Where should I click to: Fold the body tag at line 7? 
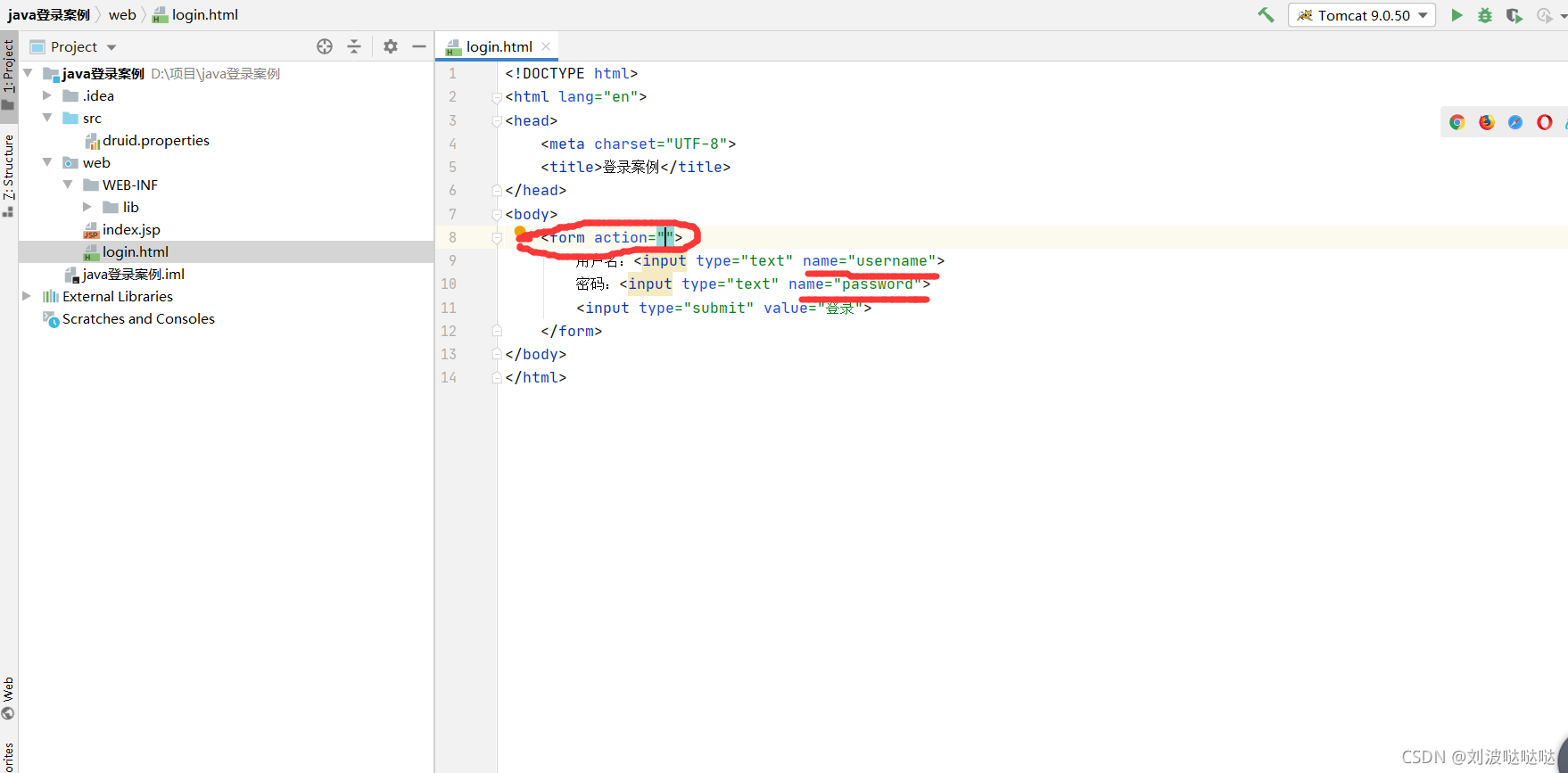click(x=497, y=214)
